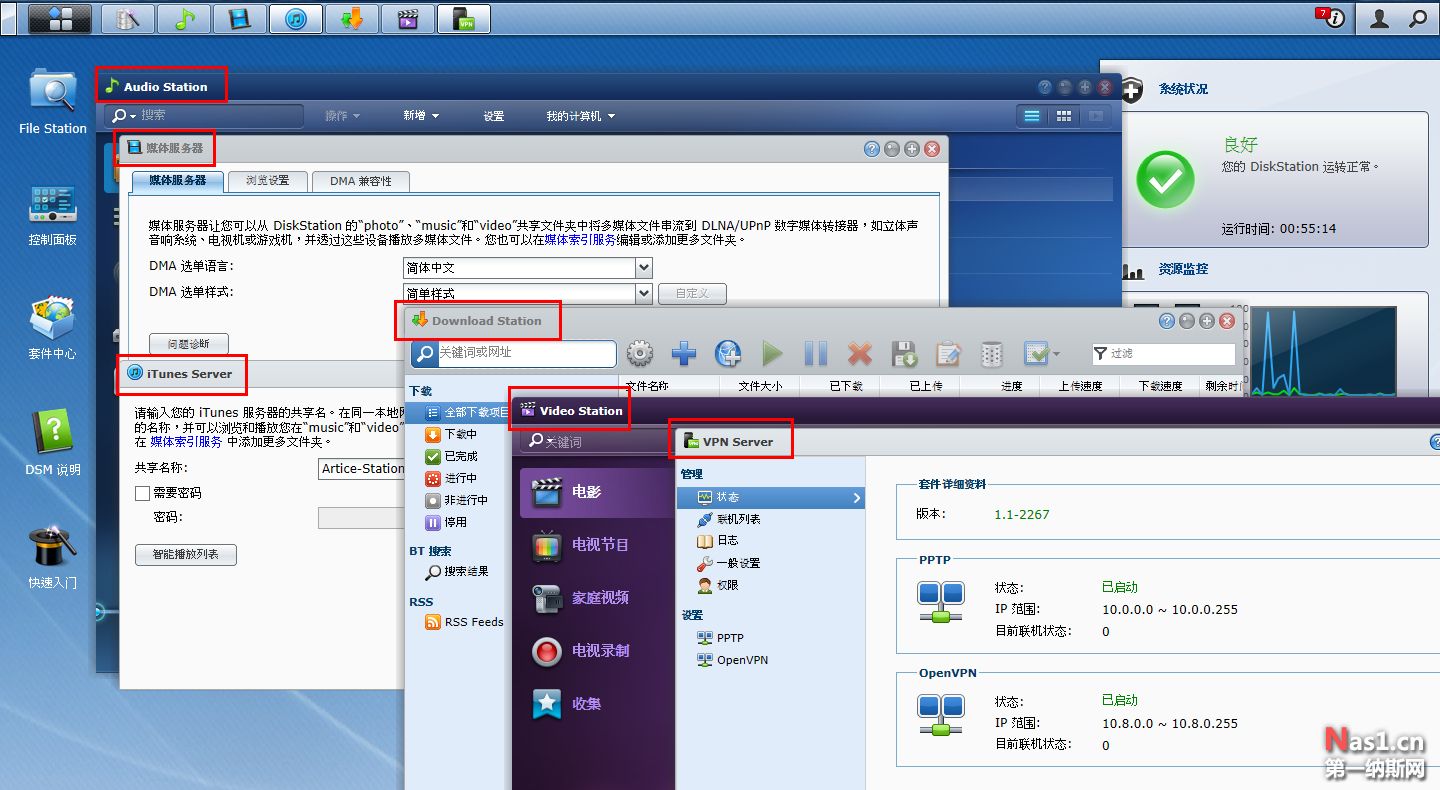
Task: Focus the 过滤 filter field in Download Station
Action: [1165, 353]
